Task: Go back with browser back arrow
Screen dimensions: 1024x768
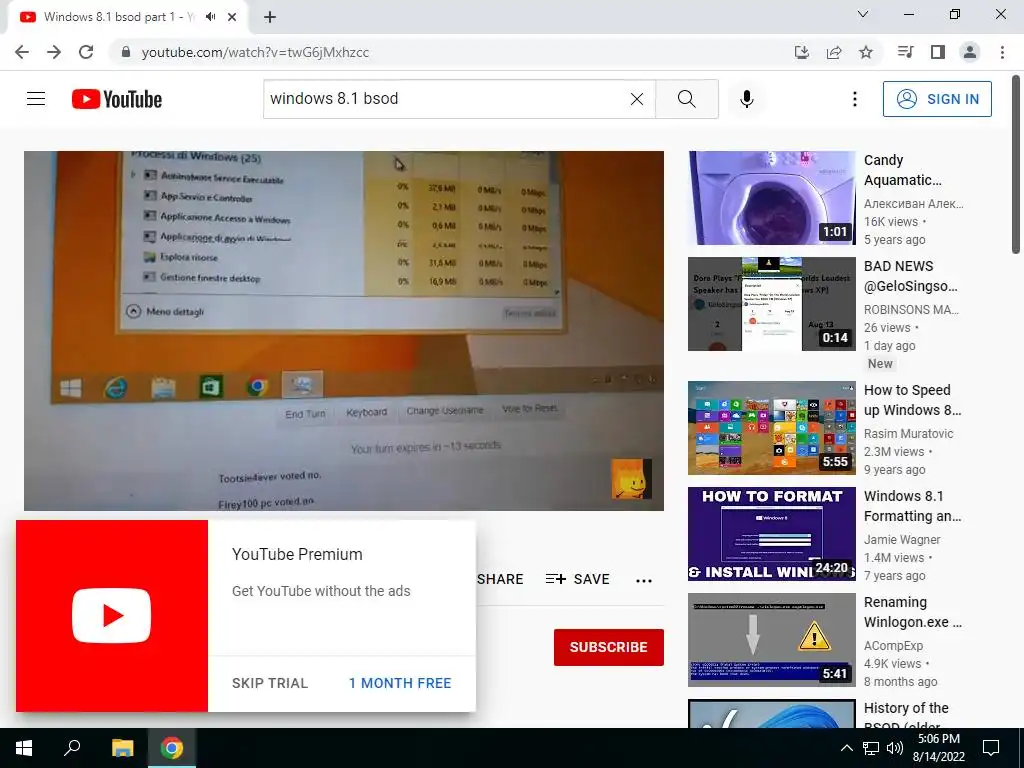Action: (x=22, y=52)
